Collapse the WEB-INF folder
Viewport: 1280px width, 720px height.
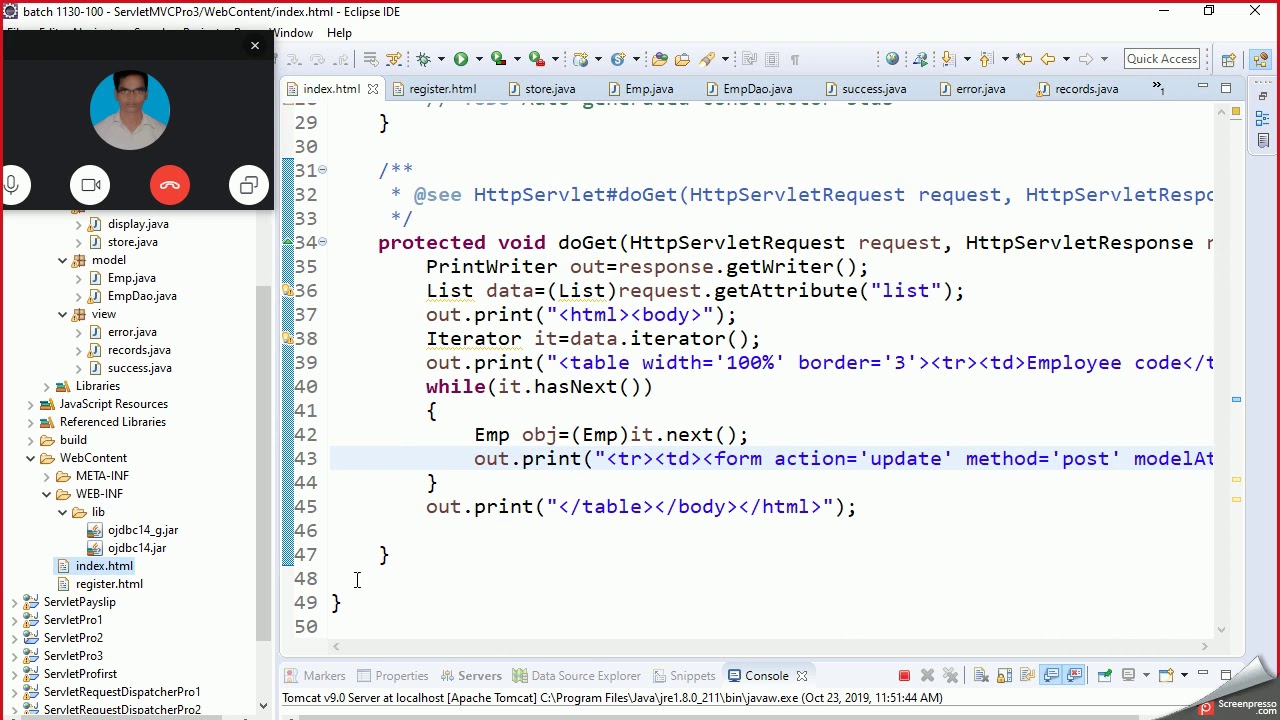point(47,494)
